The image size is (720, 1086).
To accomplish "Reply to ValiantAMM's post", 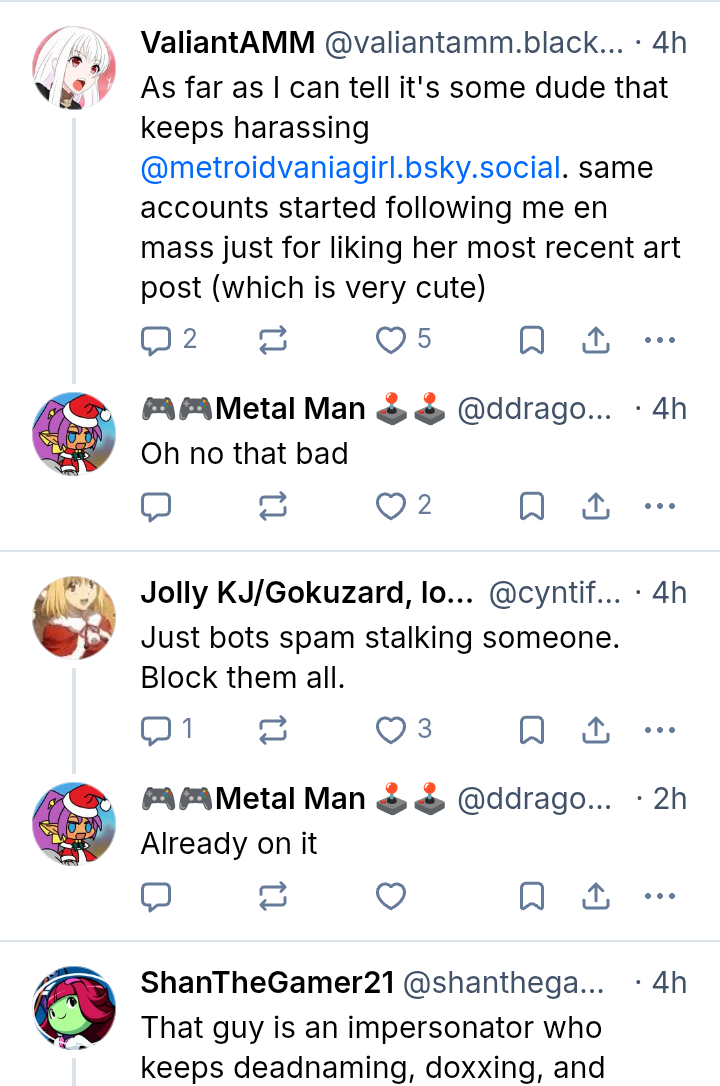I will point(156,341).
